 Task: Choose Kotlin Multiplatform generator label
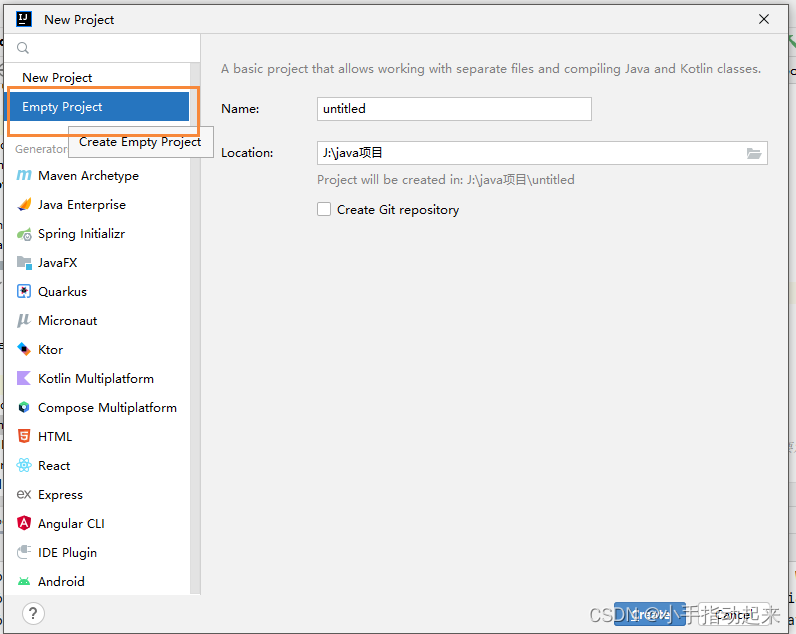click(96, 379)
